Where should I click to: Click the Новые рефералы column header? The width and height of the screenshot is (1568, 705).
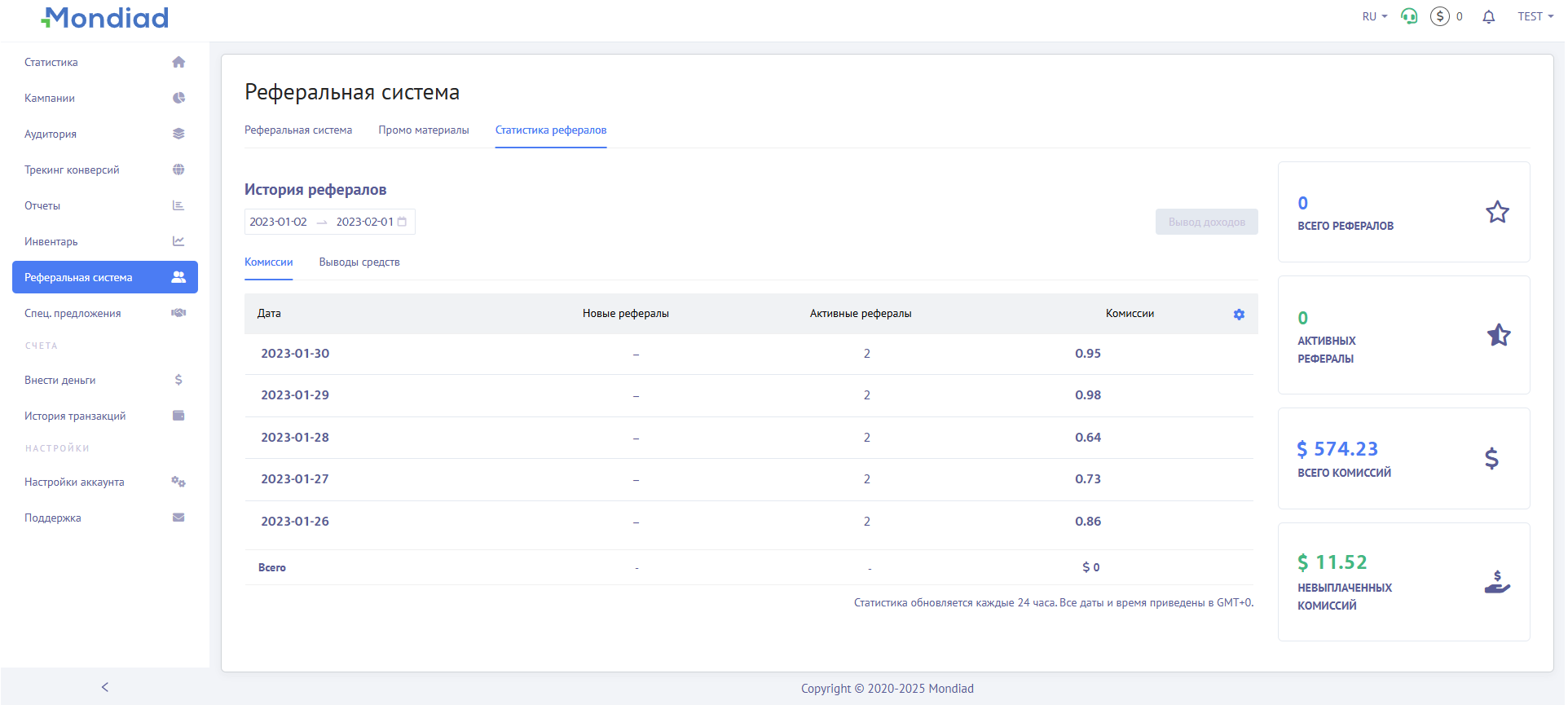626,314
